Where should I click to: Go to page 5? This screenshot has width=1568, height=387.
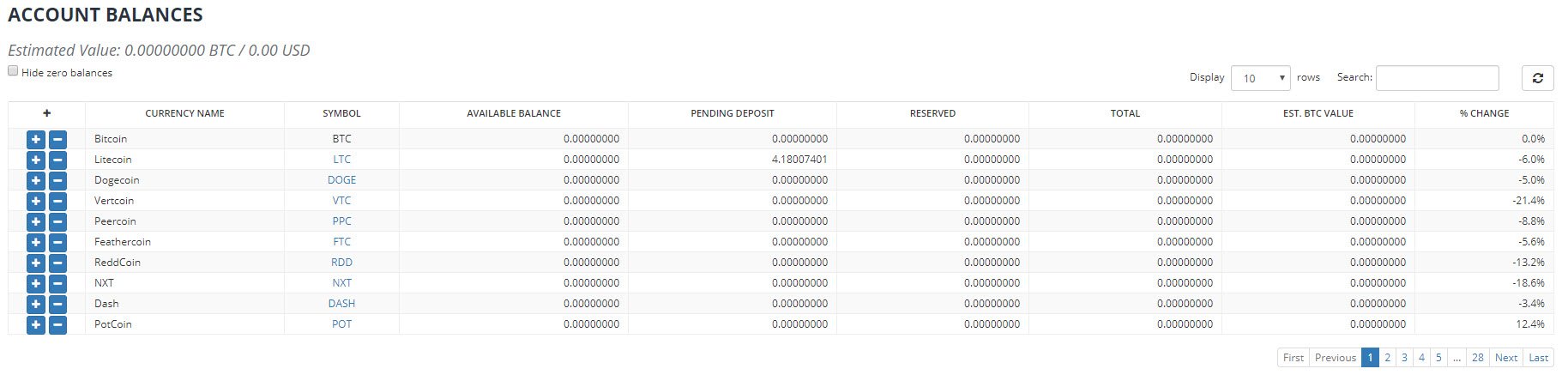coord(1438,358)
